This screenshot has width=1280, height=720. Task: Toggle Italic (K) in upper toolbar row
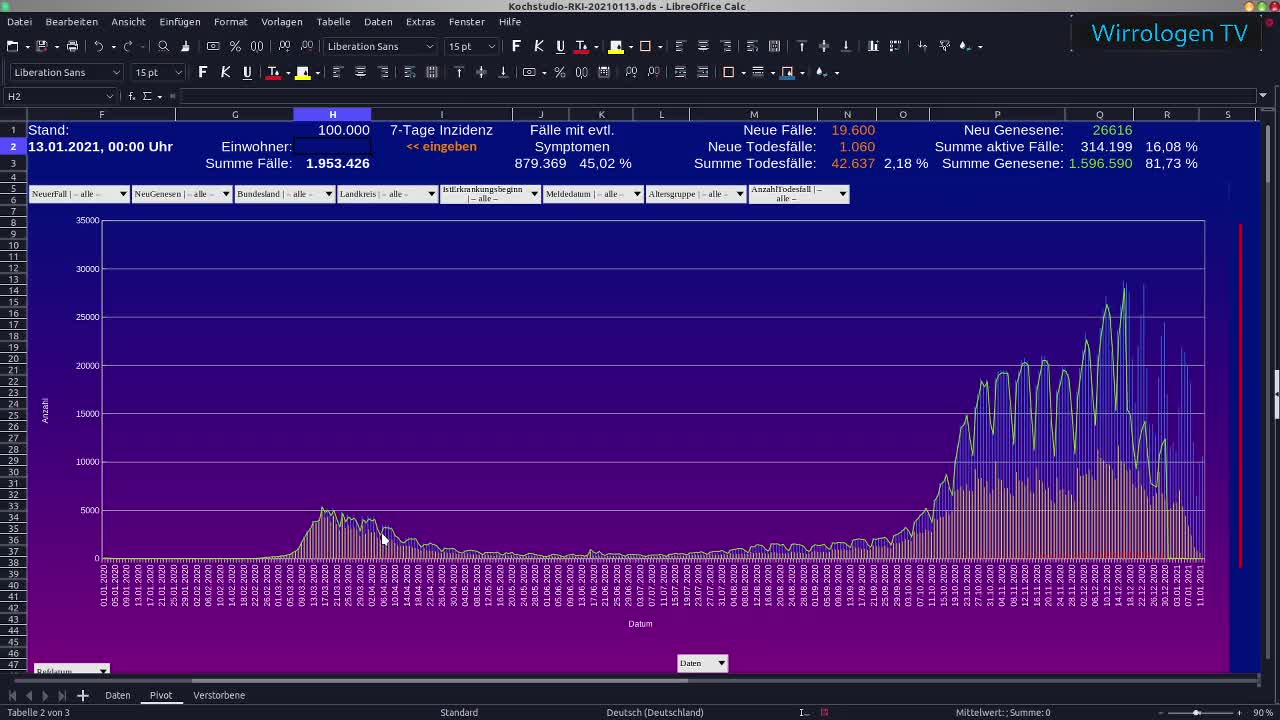(538, 46)
